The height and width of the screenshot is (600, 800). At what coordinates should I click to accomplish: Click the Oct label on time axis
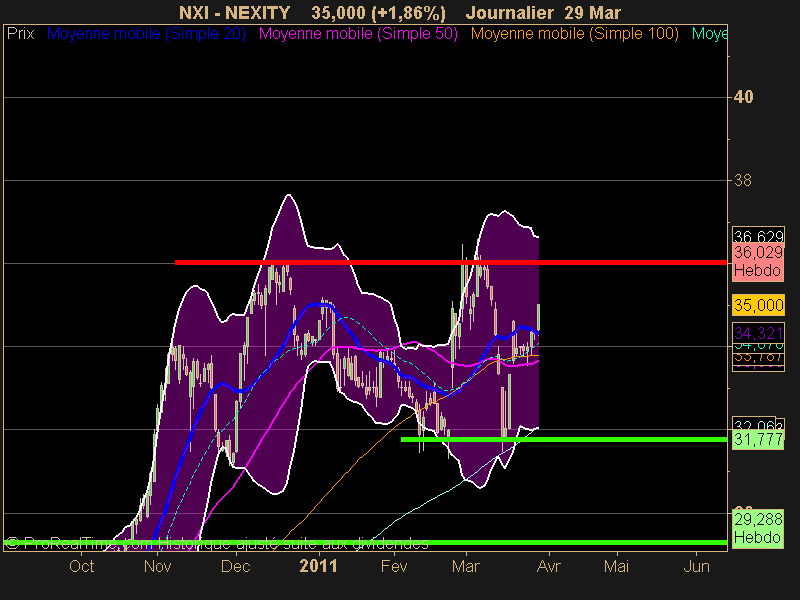click(x=82, y=566)
